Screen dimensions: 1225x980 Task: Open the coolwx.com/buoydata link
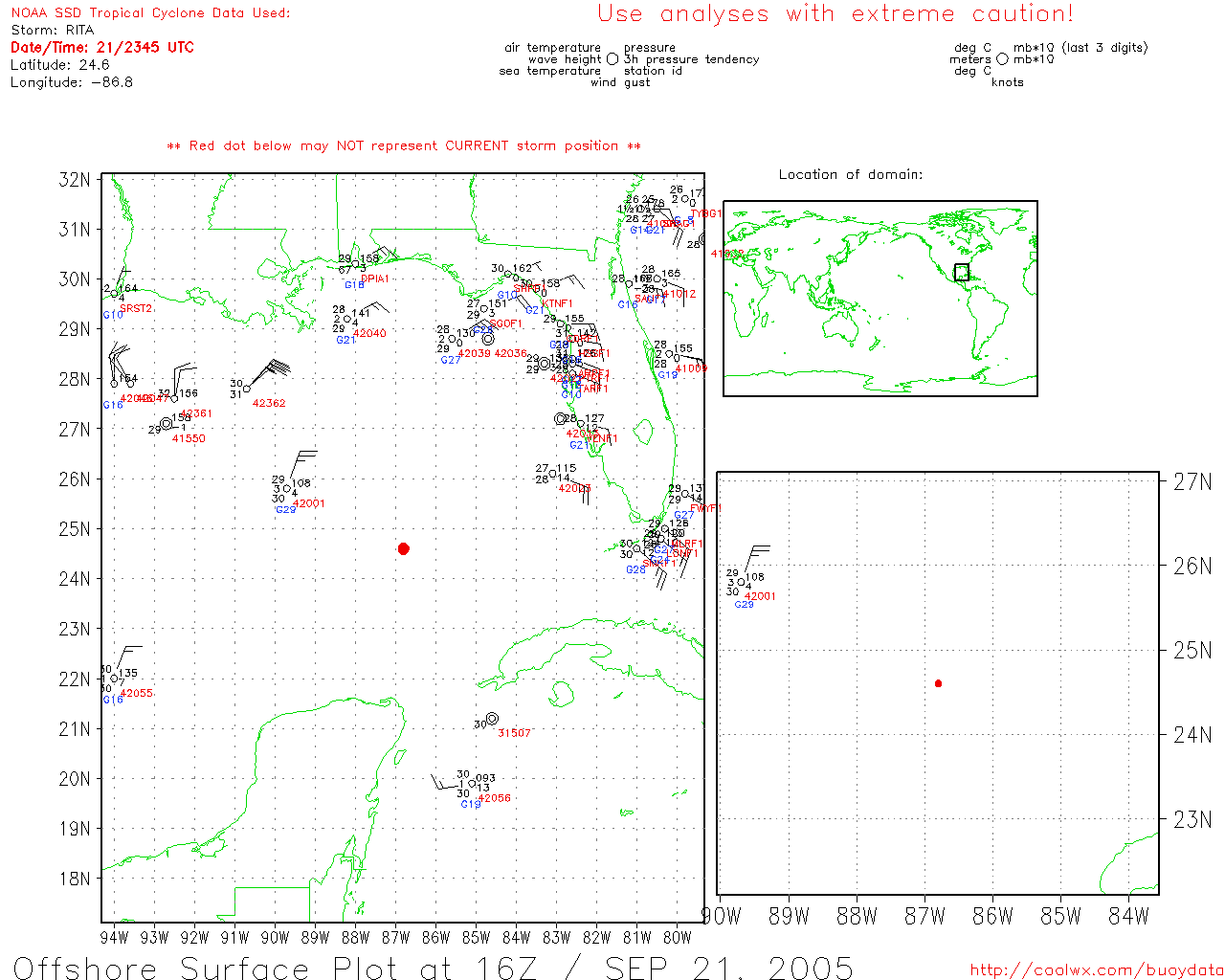click(x=1097, y=969)
